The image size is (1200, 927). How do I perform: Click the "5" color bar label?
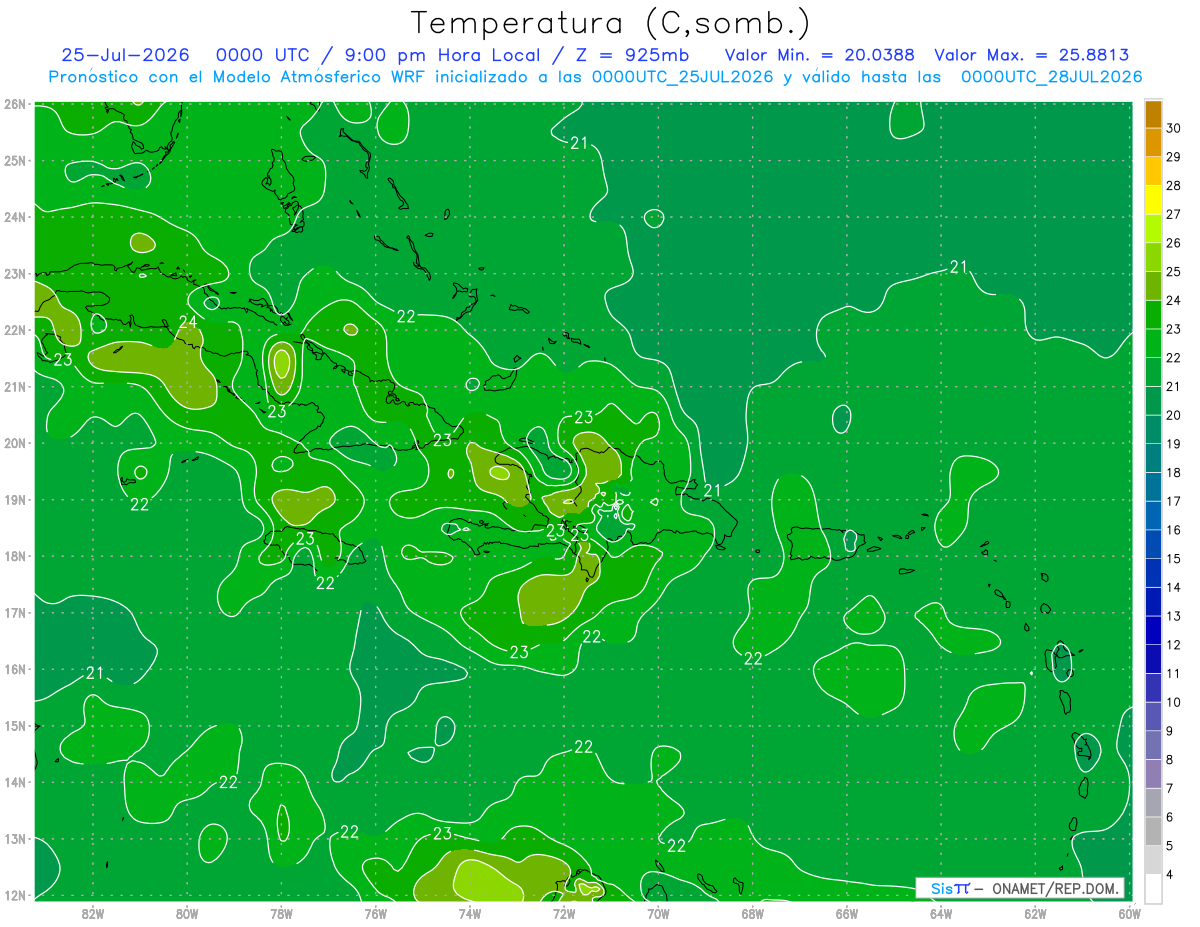pos(1170,846)
